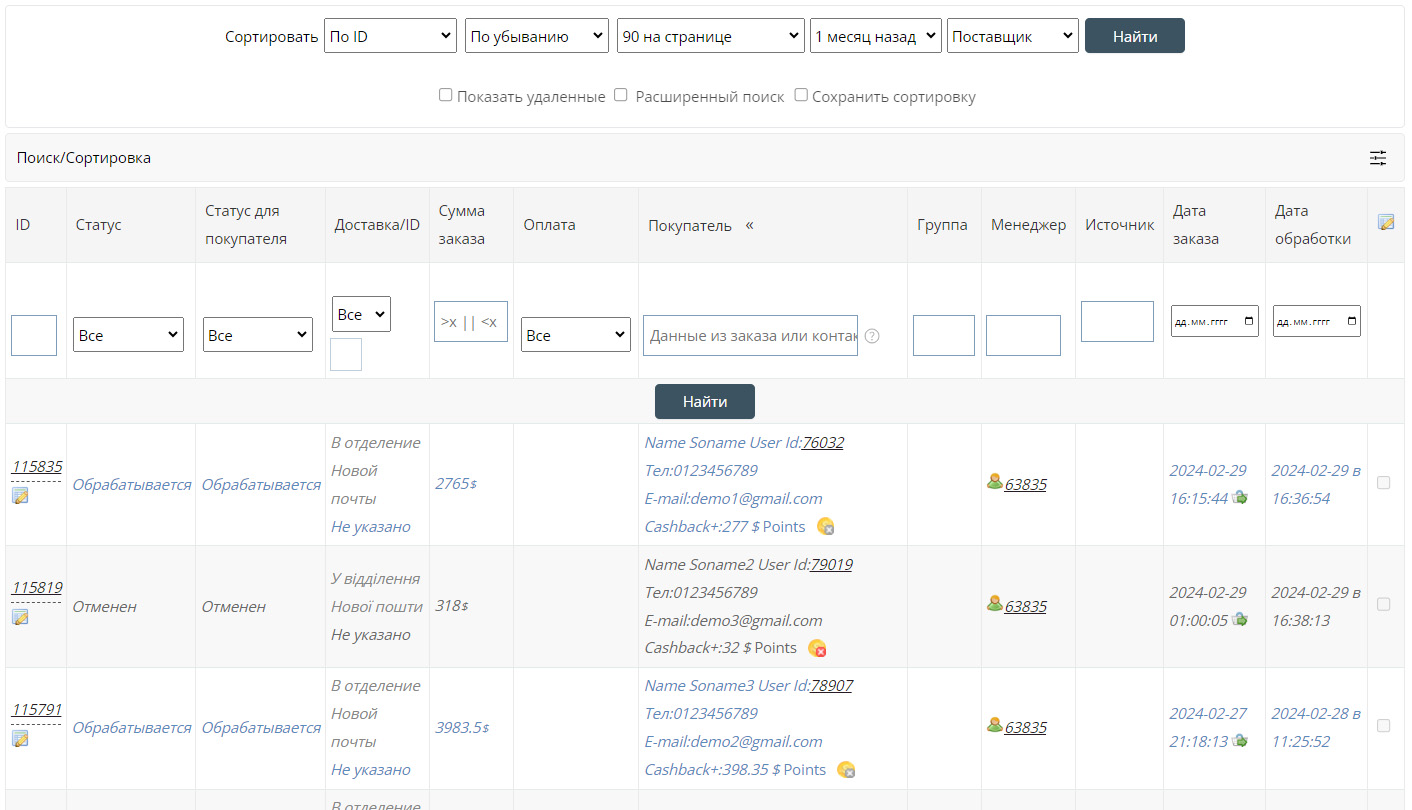Open the По ID sort field dropdown

390,36
